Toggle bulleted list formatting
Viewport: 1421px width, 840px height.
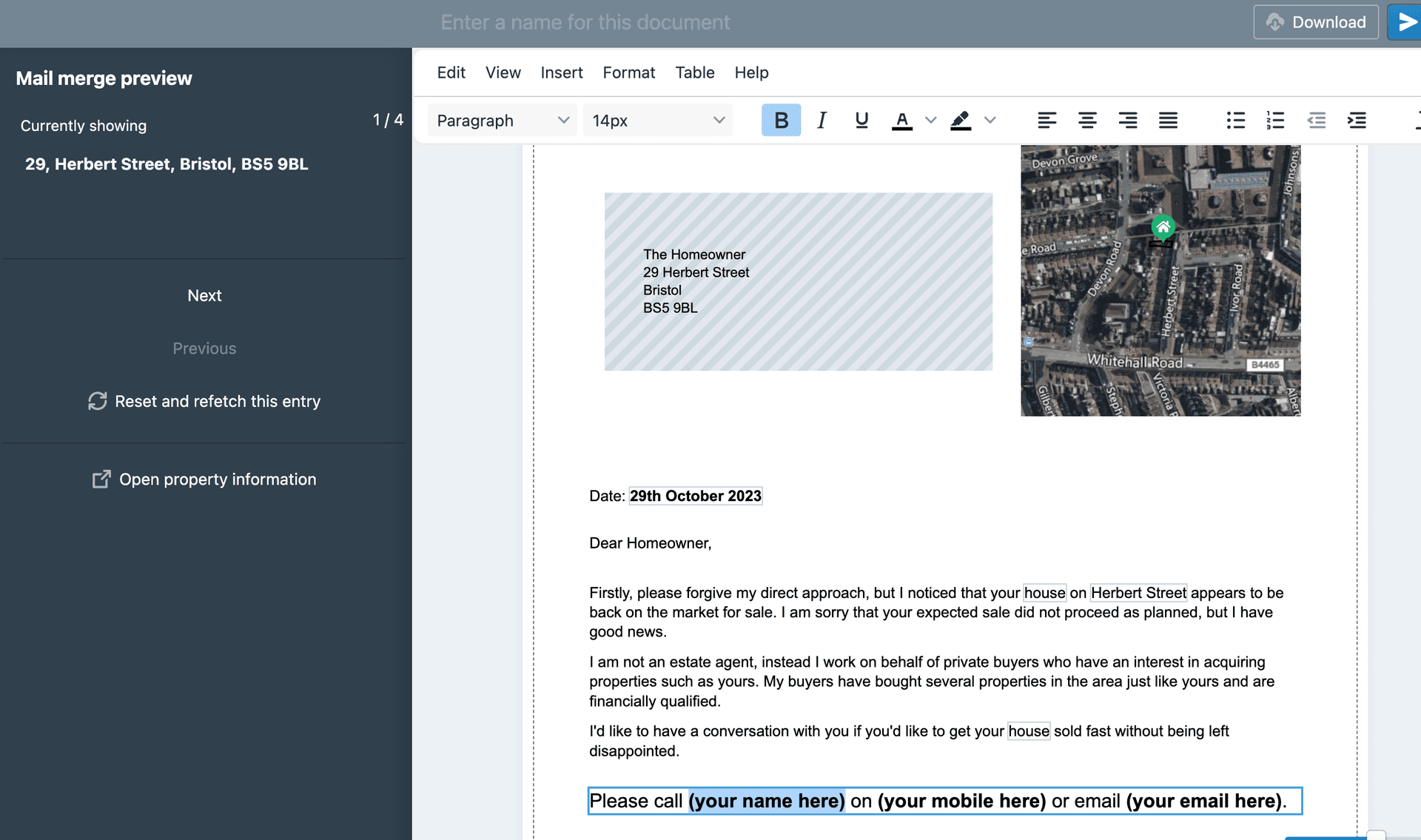click(1236, 120)
